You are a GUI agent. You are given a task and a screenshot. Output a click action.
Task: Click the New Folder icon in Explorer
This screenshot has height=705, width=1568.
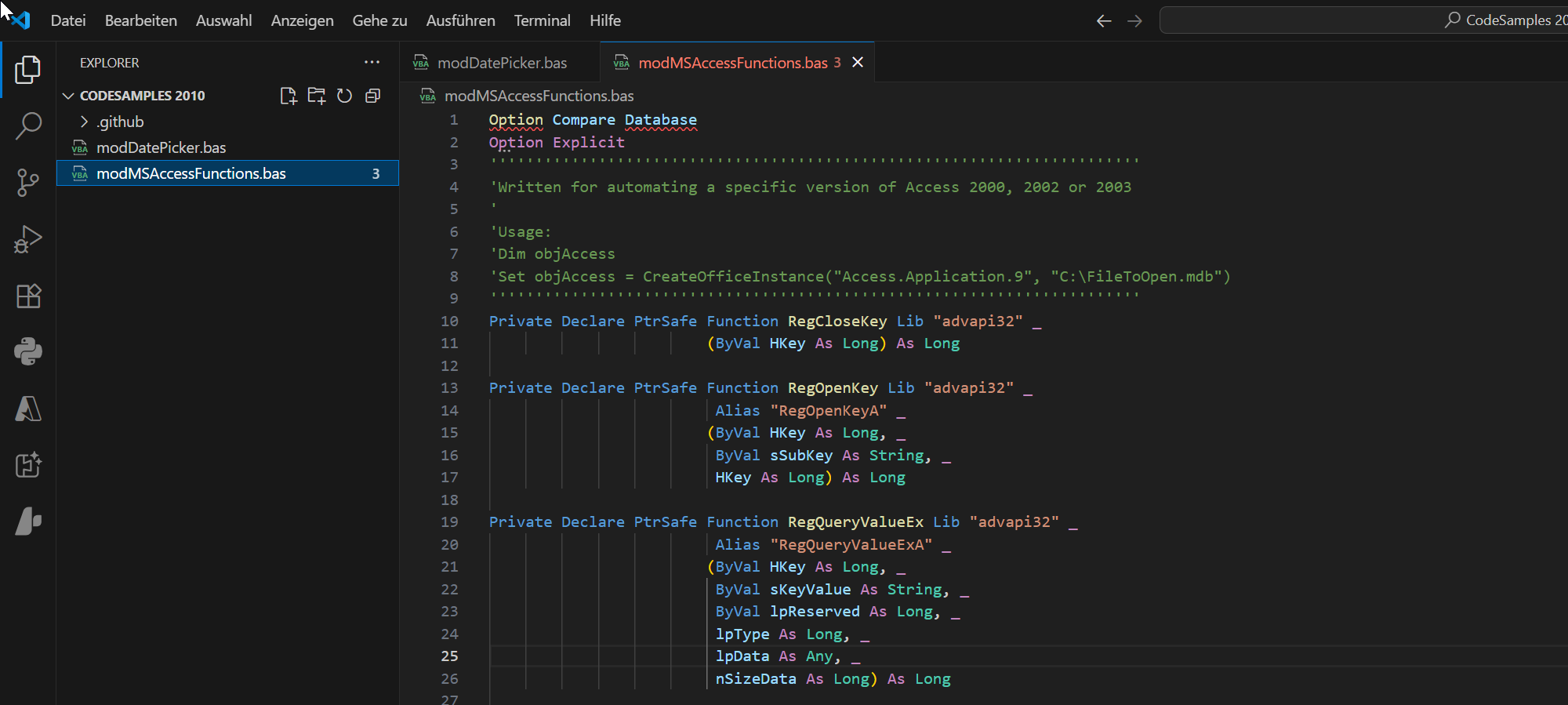[317, 96]
